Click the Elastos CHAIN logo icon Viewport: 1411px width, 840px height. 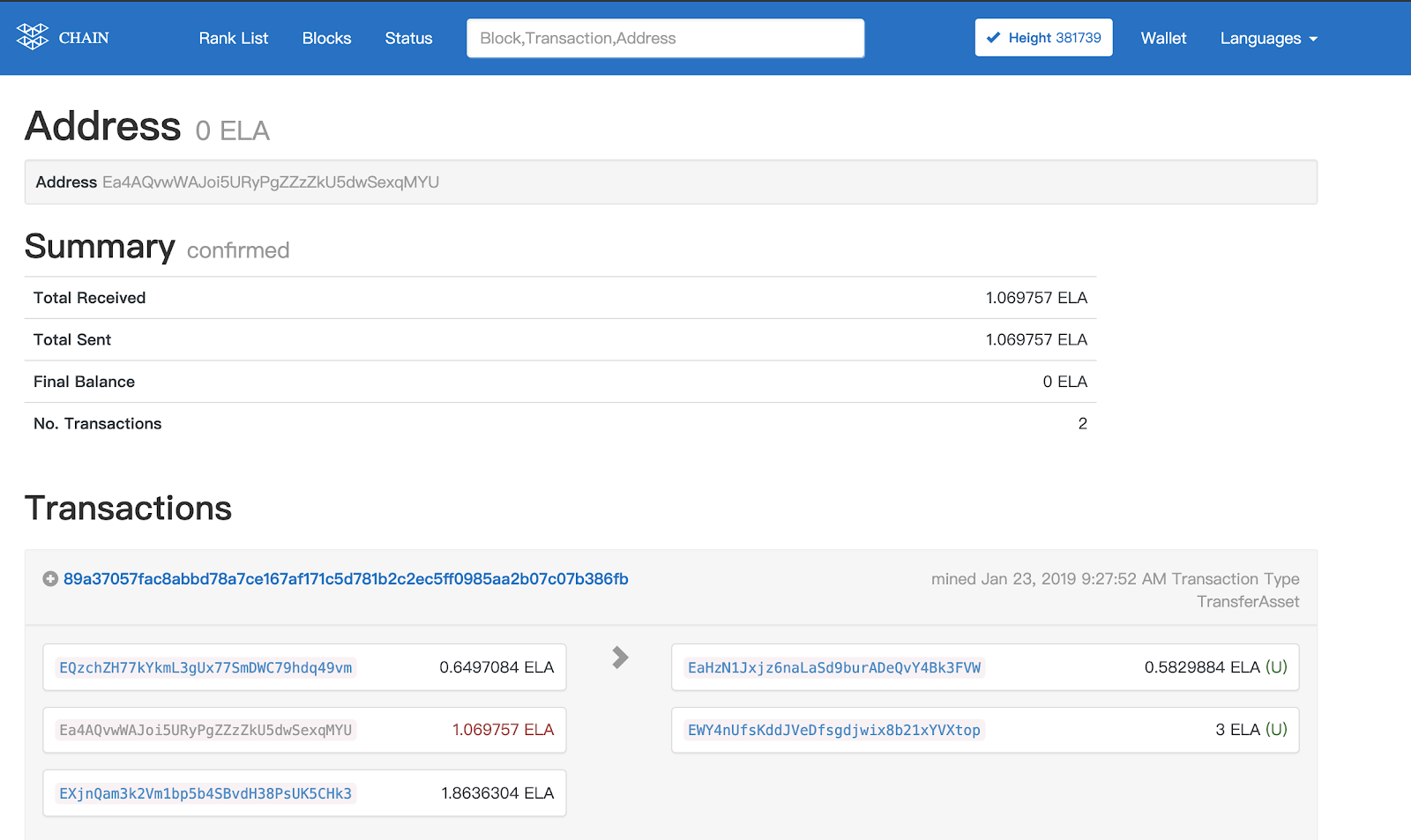point(33,37)
